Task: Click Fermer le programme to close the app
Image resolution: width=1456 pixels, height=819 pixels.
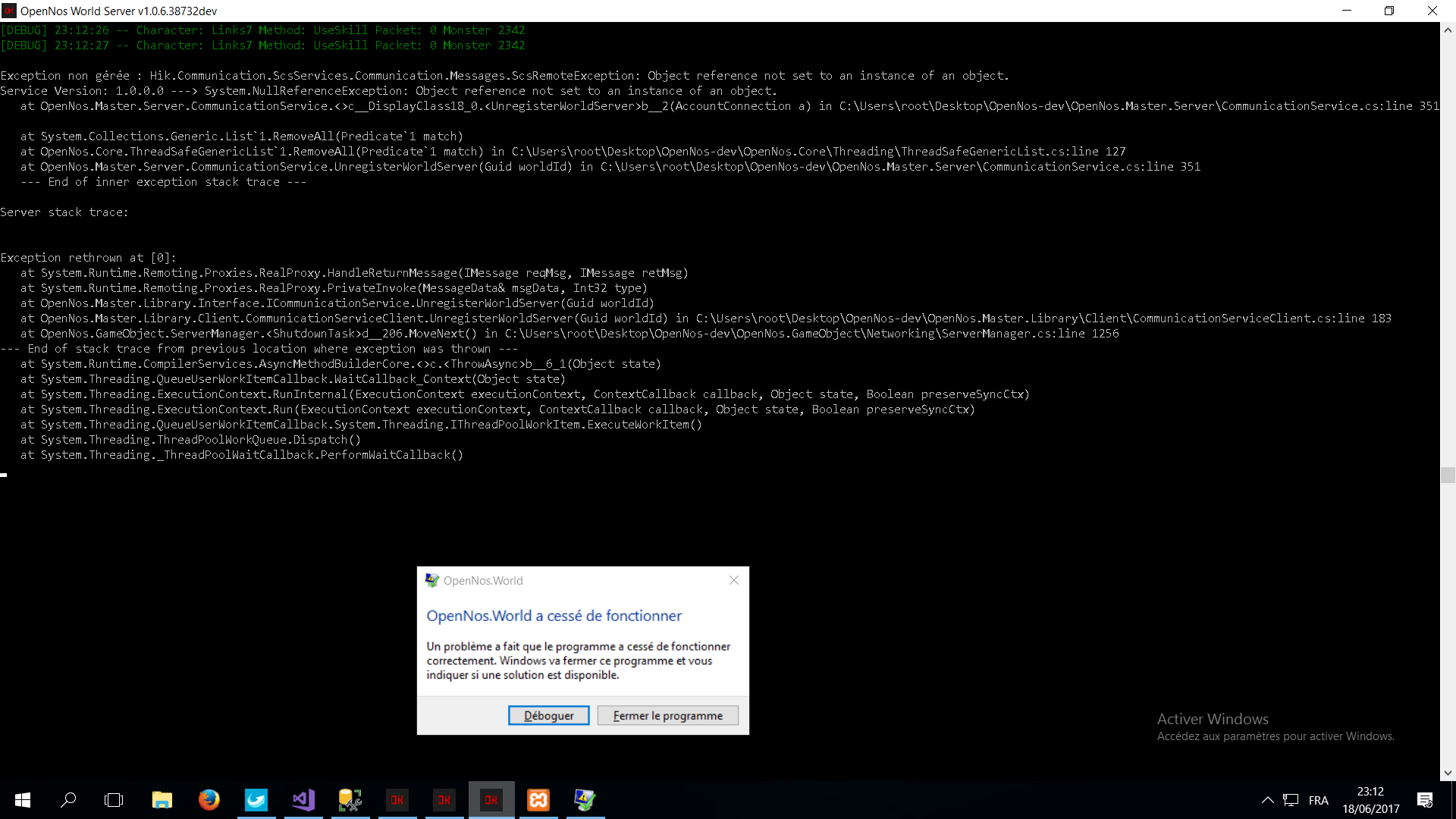Action: (x=667, y=715)
